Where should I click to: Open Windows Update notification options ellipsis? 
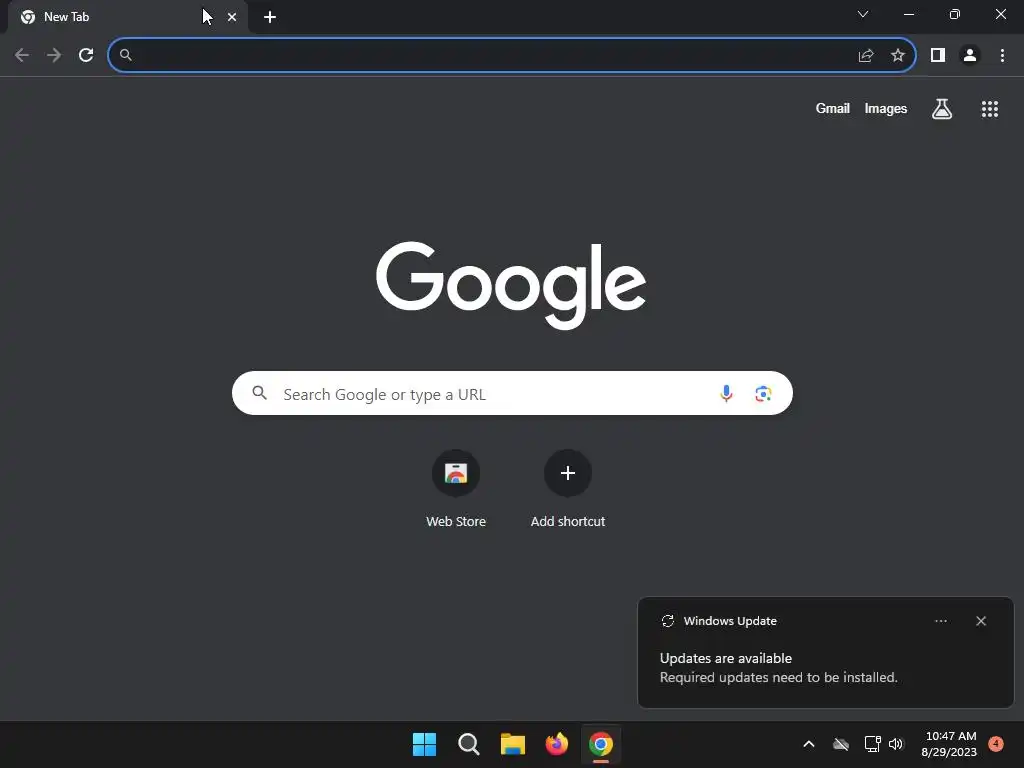pyautogui.click(x=941, y=621)
